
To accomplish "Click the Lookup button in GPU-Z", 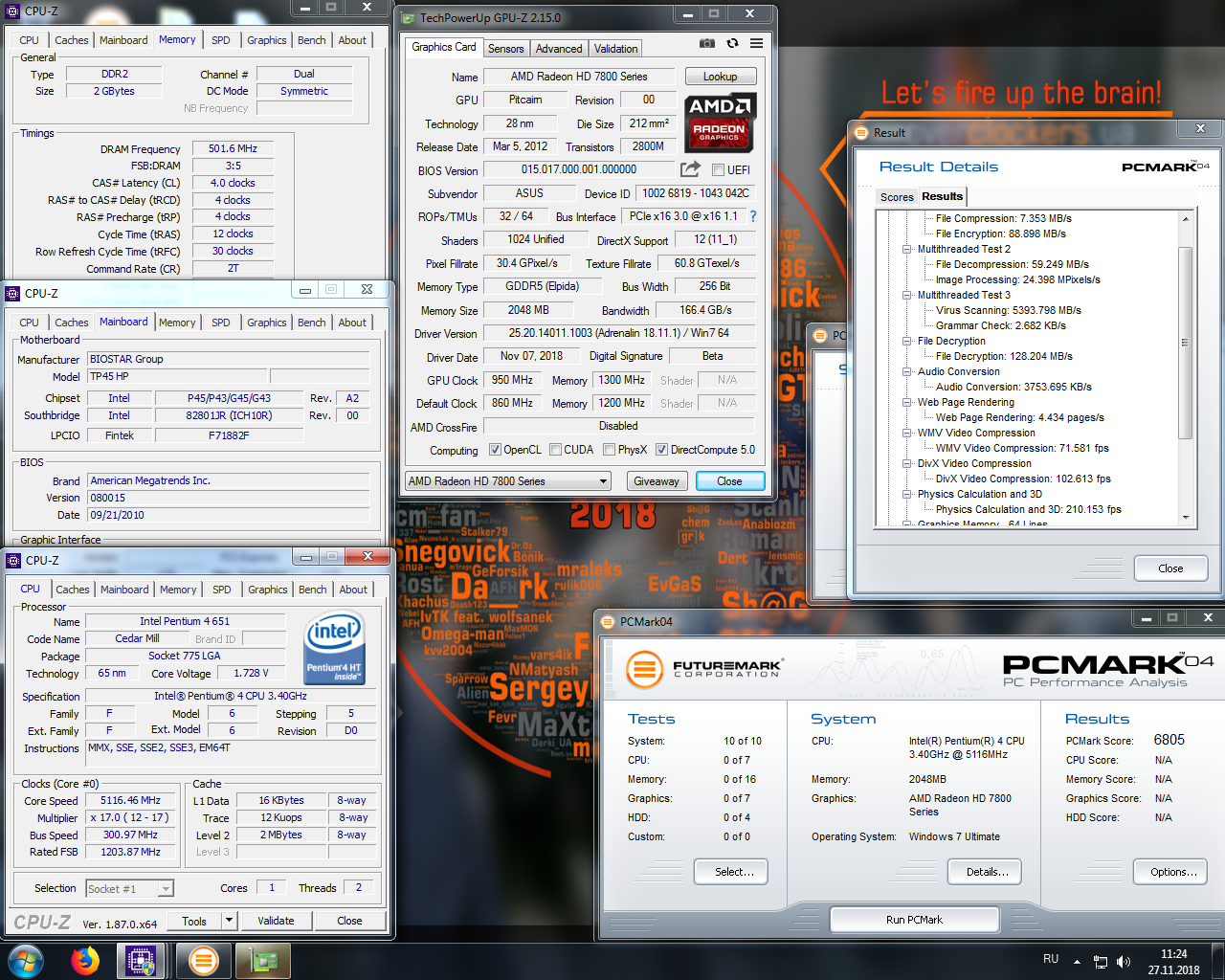I will 721,77.
